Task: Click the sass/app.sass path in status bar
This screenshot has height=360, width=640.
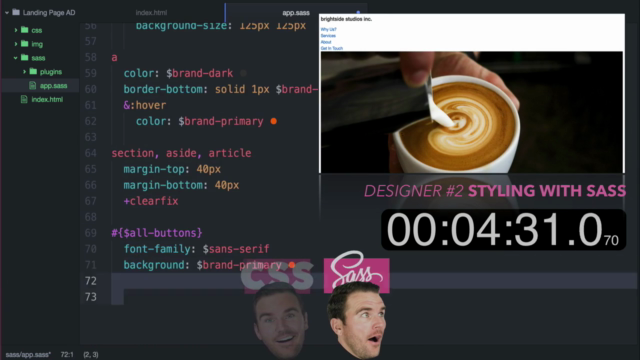Action: (28, 355)
